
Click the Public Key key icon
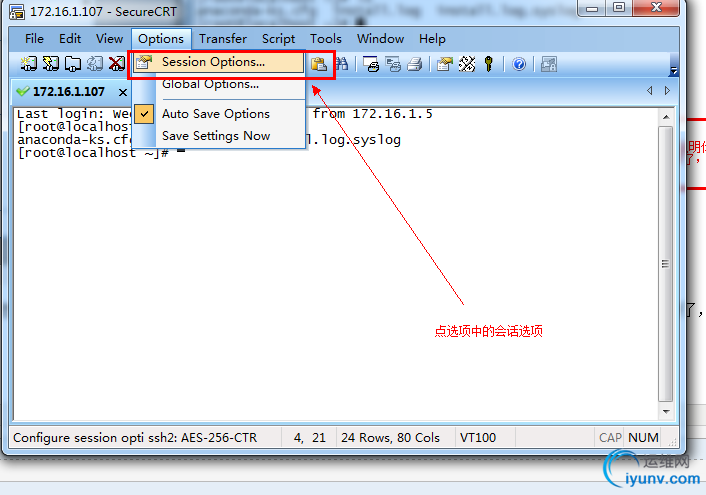click(489, 64)
